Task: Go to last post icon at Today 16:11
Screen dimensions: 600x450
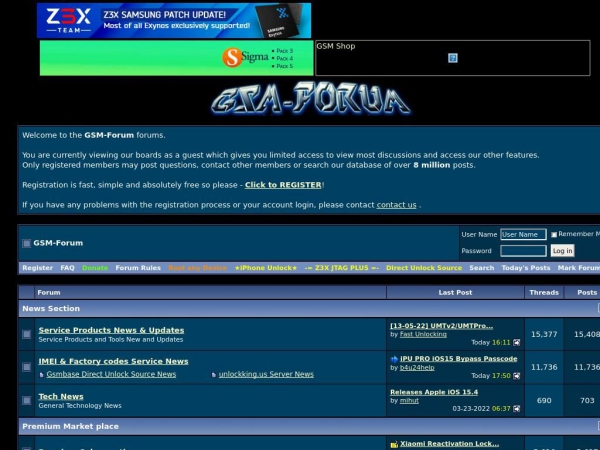Action: pyautogui.click(x=517, y=342)
